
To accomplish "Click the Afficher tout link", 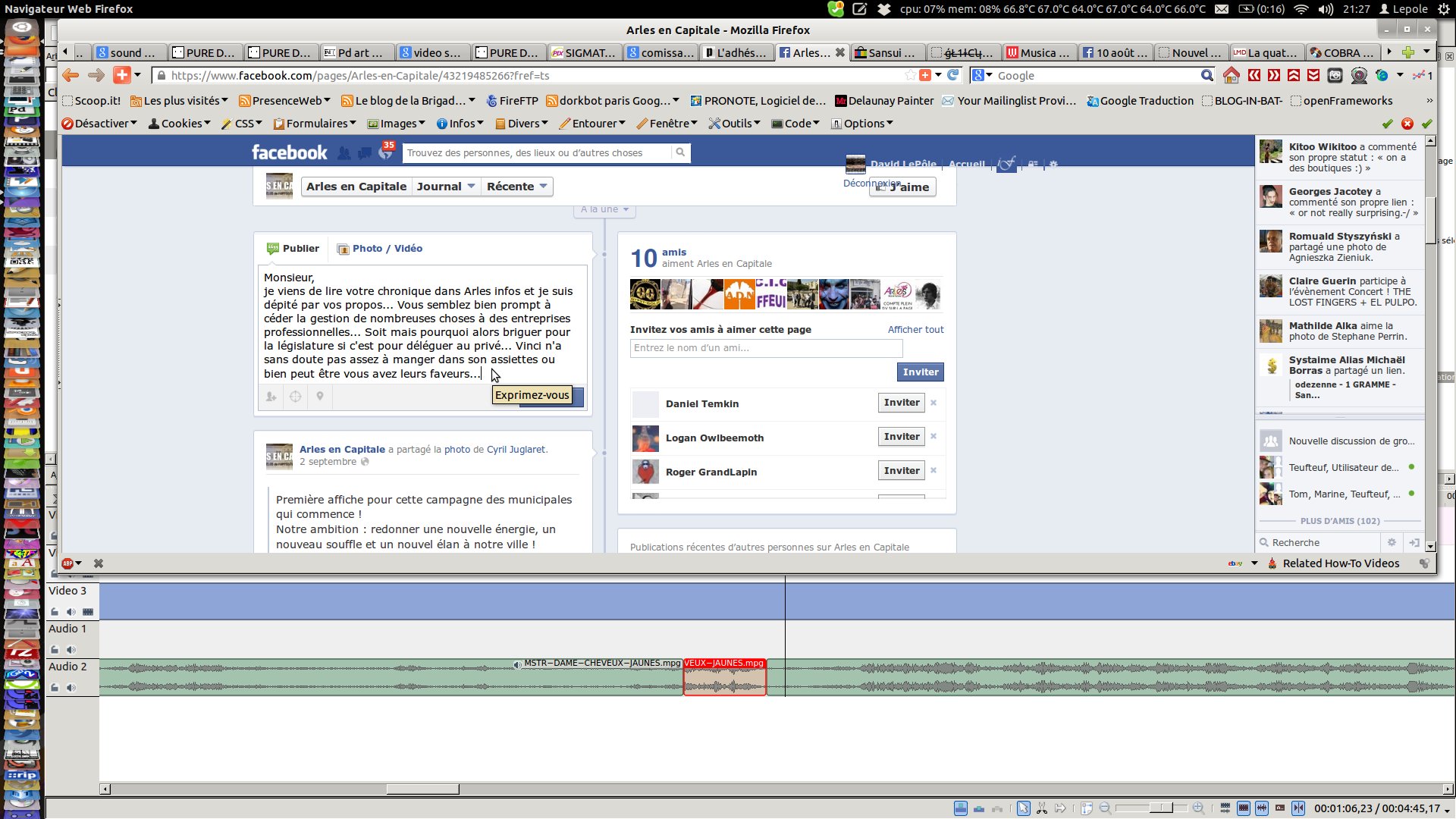I will point(915,330).
